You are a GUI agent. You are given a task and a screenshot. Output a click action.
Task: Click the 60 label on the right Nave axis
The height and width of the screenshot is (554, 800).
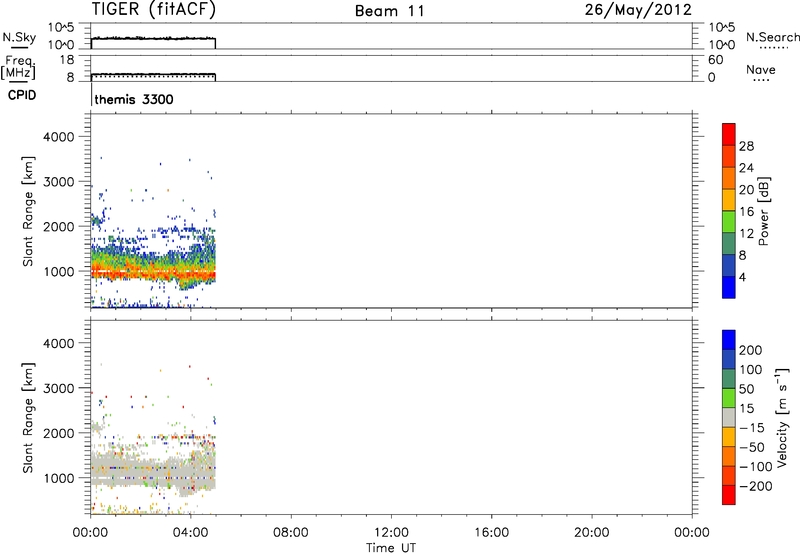coord(716,60)
